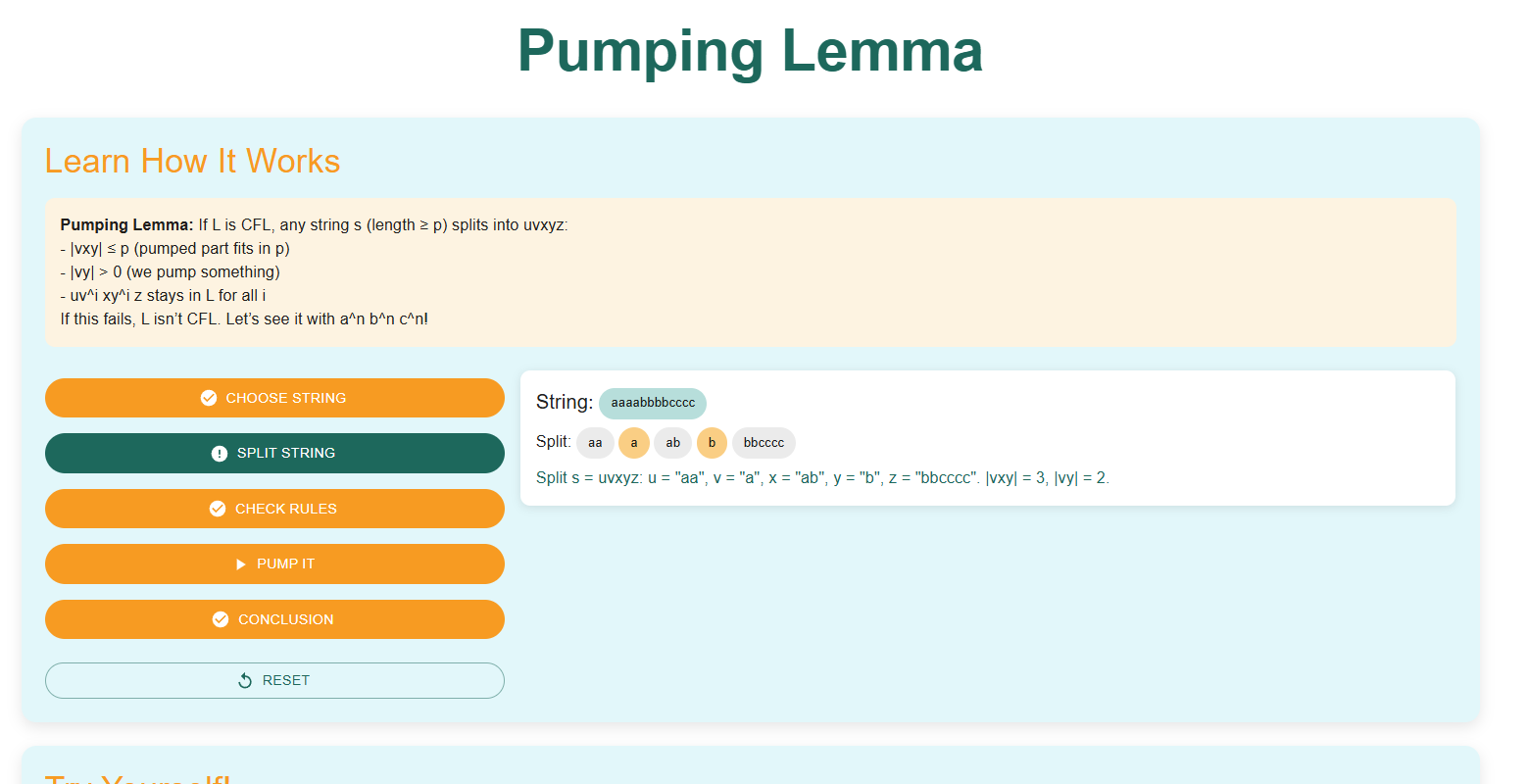Click the Pumping Lemma page title
The width and height of the screenshot is (1528, 784).
750,51
